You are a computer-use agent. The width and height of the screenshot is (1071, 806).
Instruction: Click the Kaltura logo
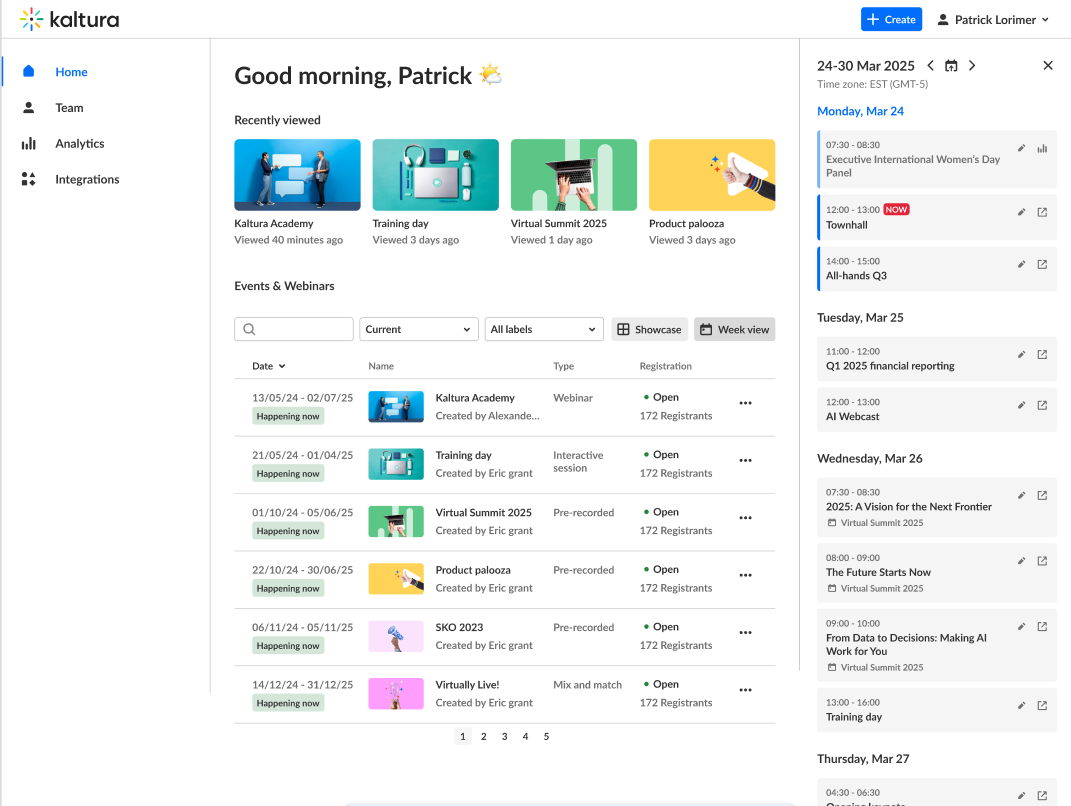point(69,19)
